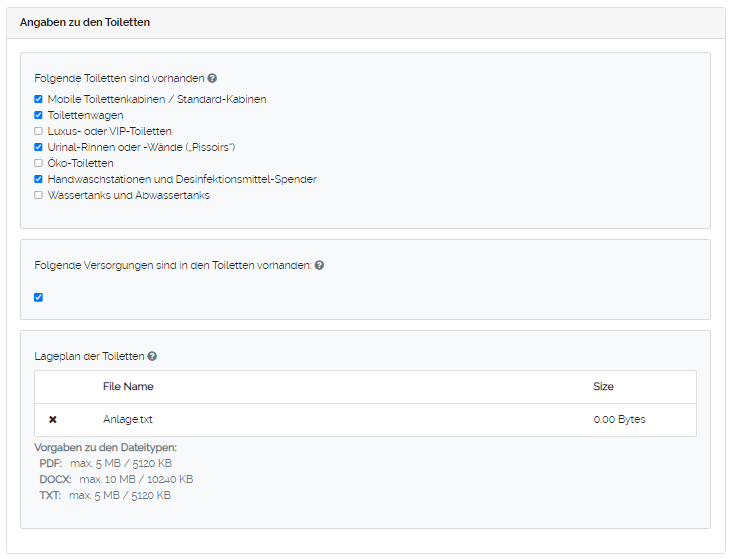Select the 'Anlage.txt' file name

tap(127, 420)
